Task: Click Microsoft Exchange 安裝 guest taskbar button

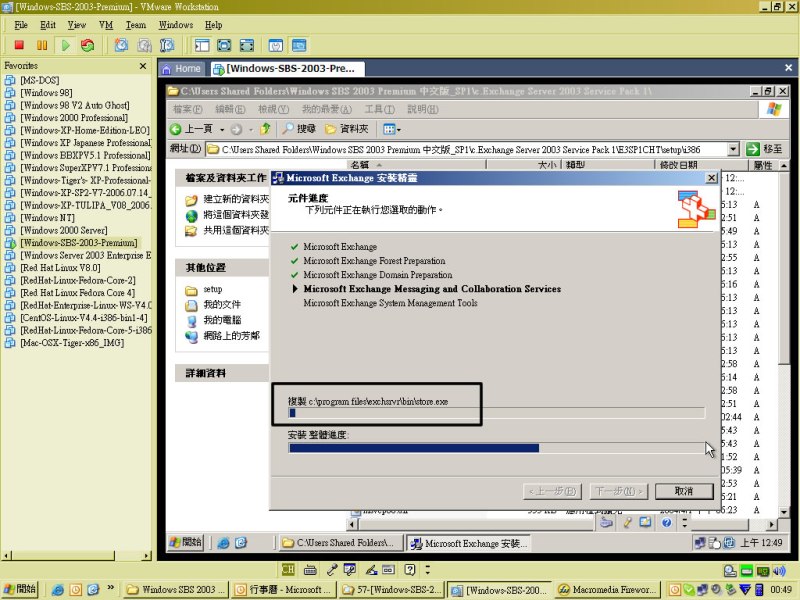Action: (x=469, y=543)
